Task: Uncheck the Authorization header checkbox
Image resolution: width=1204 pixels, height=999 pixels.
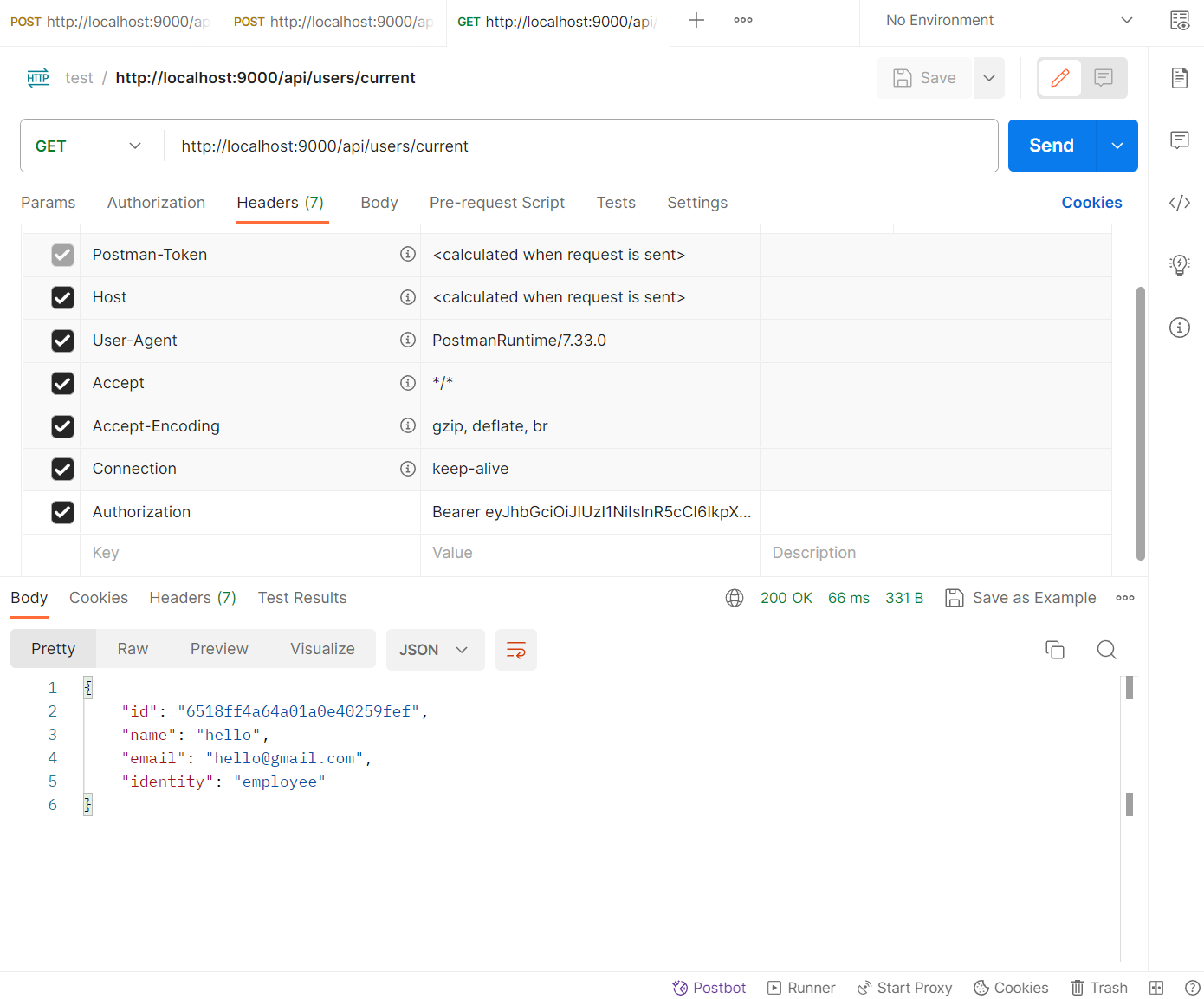Action: 62,512
